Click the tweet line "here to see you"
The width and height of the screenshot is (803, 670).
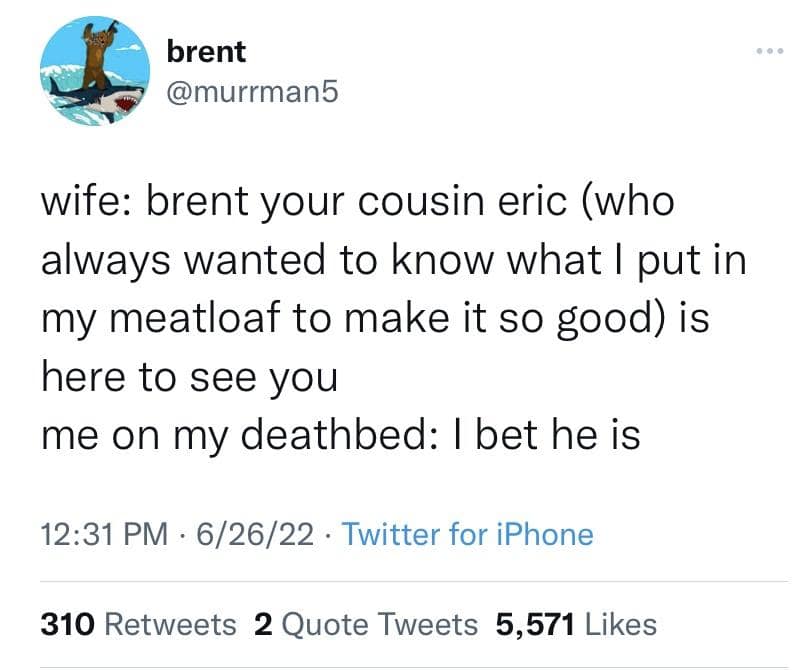click(188, 377)
